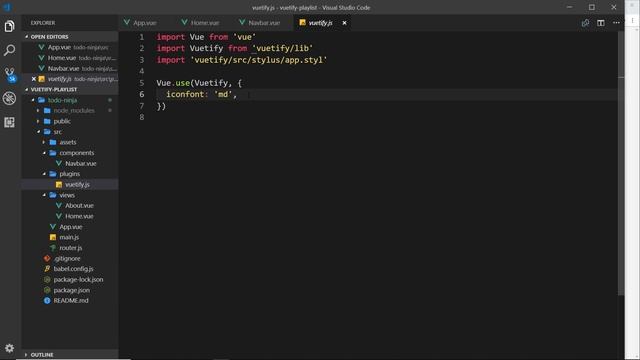Split the editor with the split icon
Screen dimensions: 640x360
pos(601,23)
